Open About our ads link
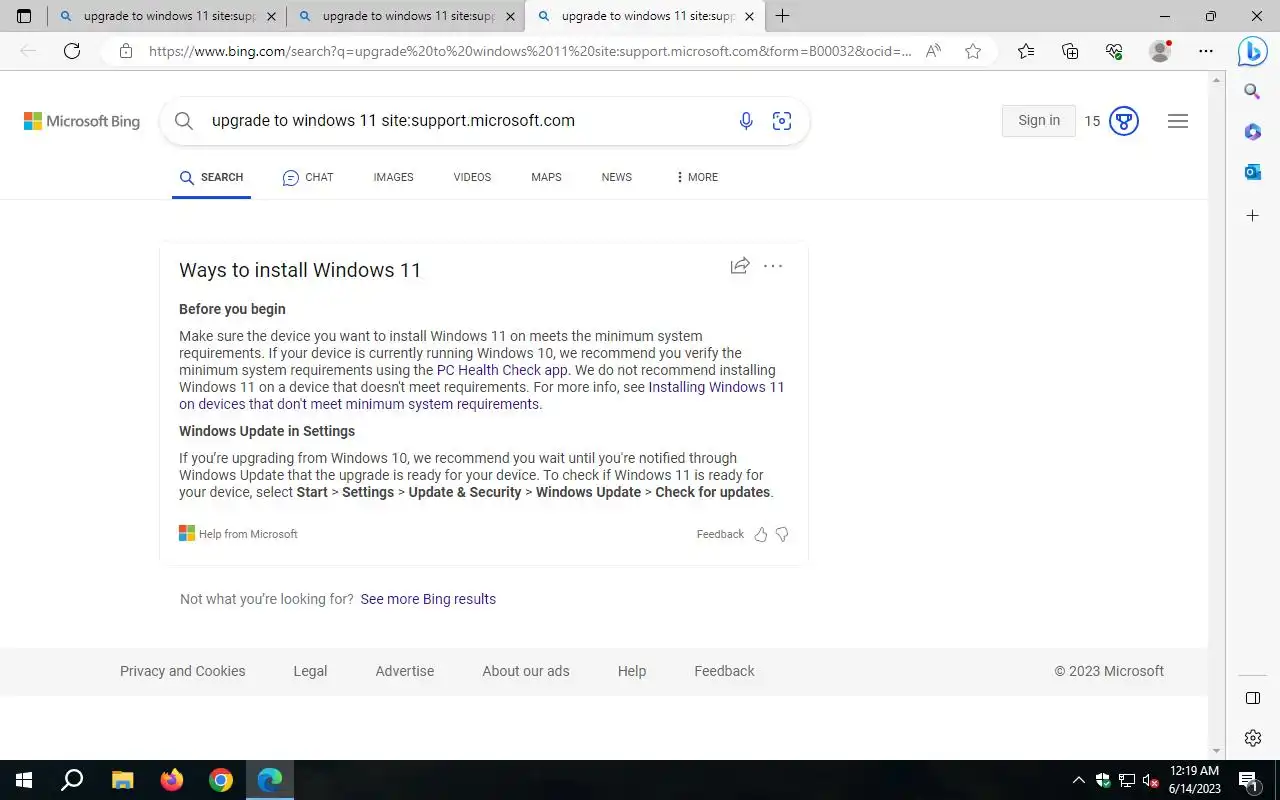The width and height of the screenshot is (1280, 800). click(526, 671)
